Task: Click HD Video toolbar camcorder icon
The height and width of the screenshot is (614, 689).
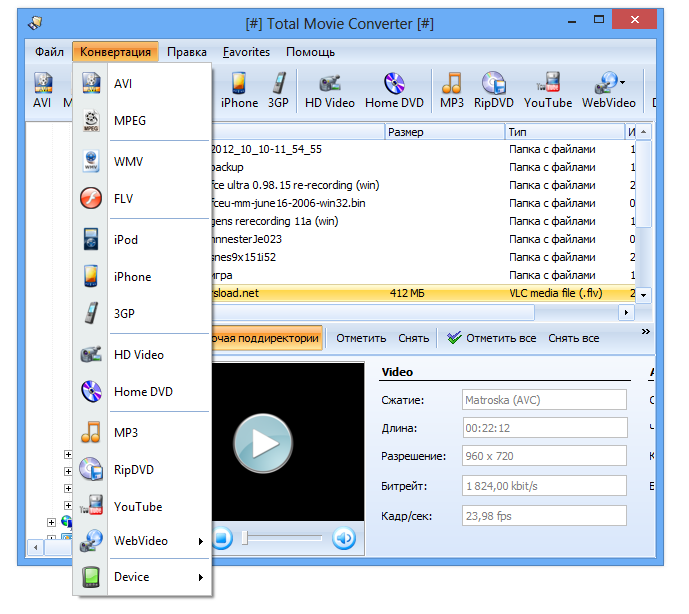Action: point(330,90)
